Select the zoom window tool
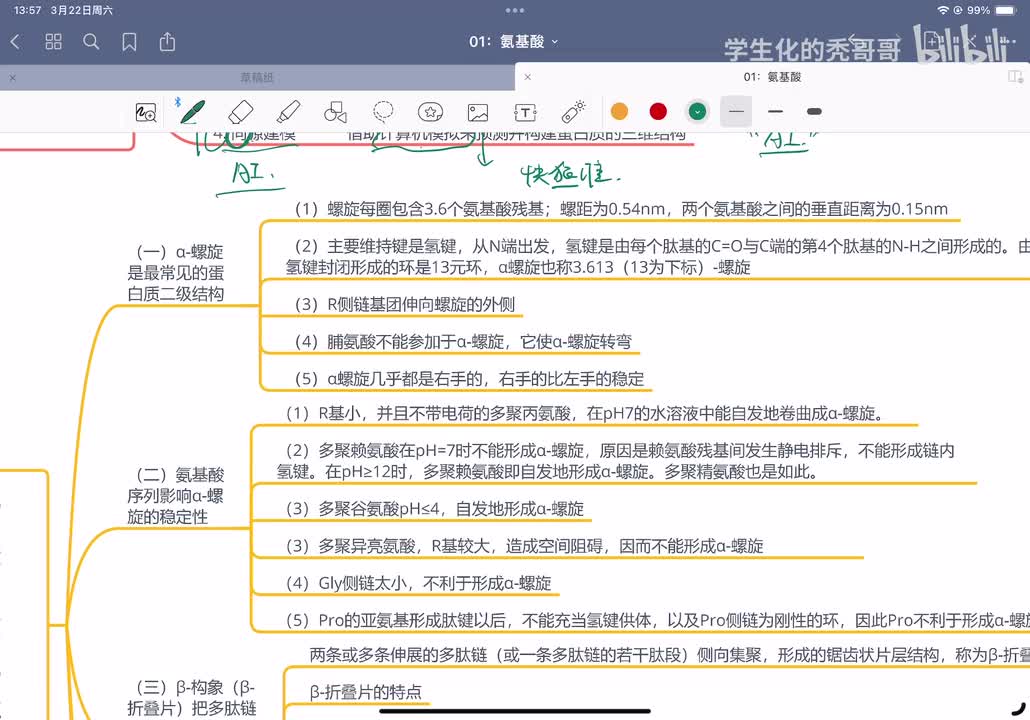 (146, 112)
